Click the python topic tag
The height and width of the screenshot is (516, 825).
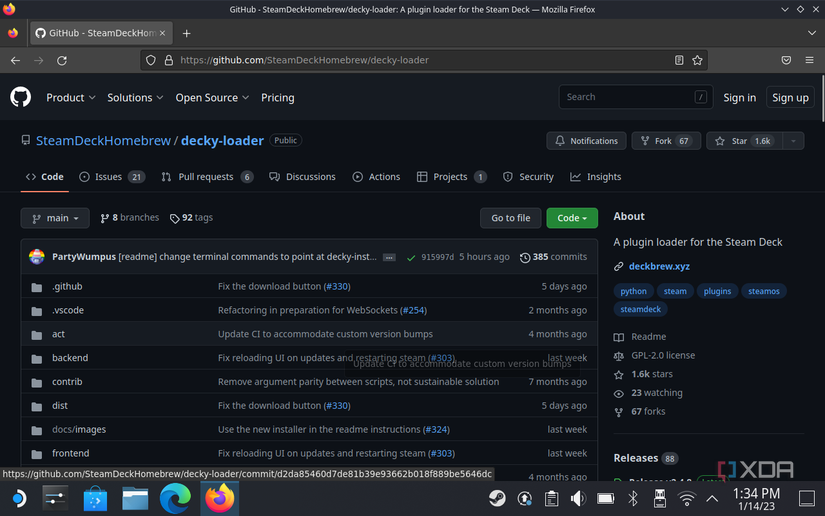633,291
